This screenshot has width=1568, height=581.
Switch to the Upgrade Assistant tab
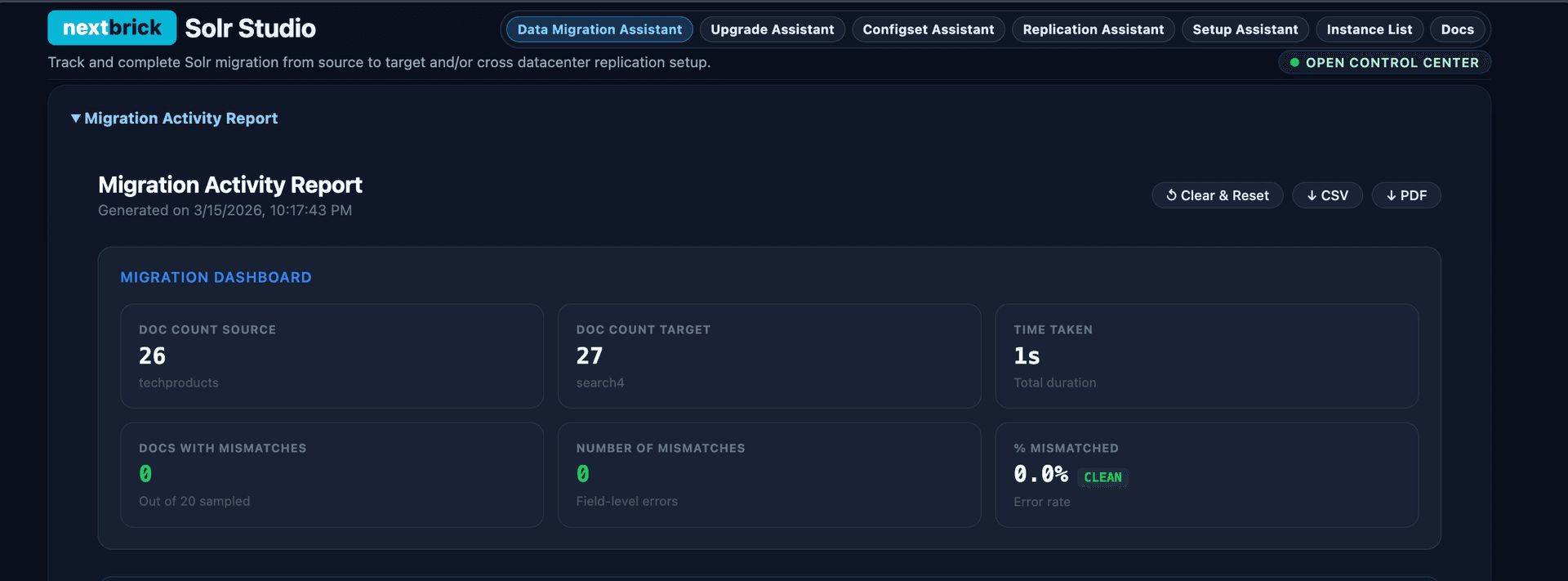tap(773, 29)
